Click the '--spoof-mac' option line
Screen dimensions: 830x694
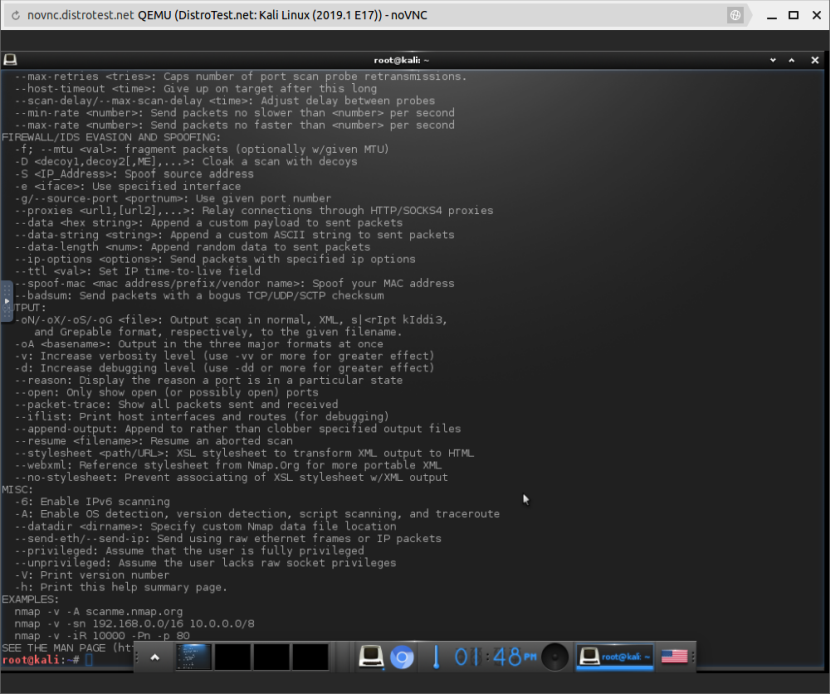coord(234,283)
